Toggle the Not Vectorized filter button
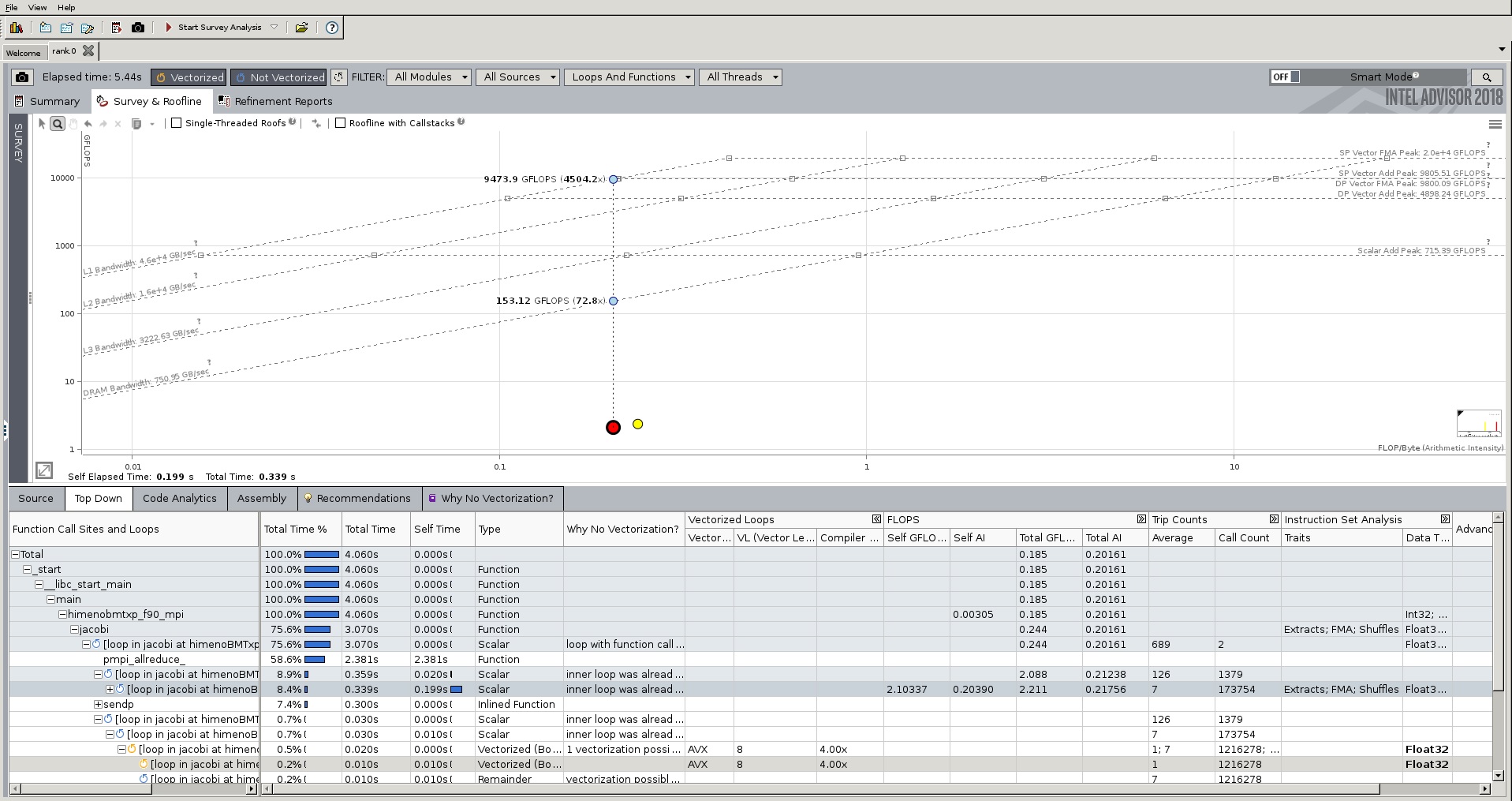Viewport: 1512px width, 801px height. [279, 77]
